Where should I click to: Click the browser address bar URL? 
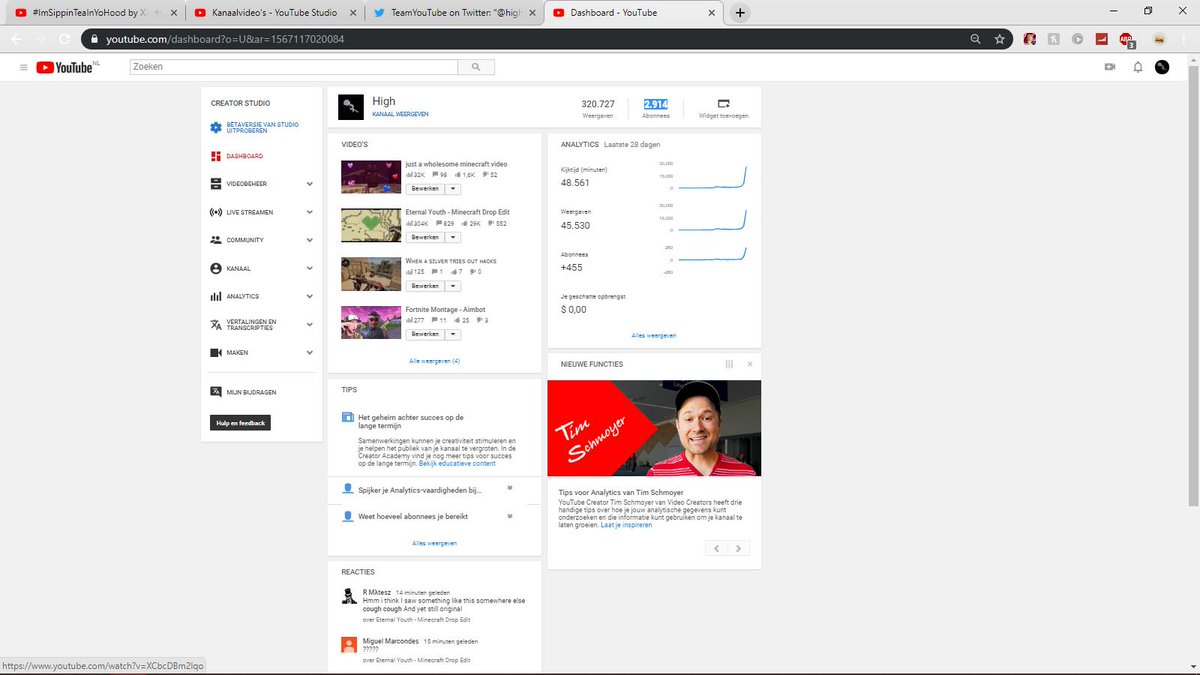point(225,39)
